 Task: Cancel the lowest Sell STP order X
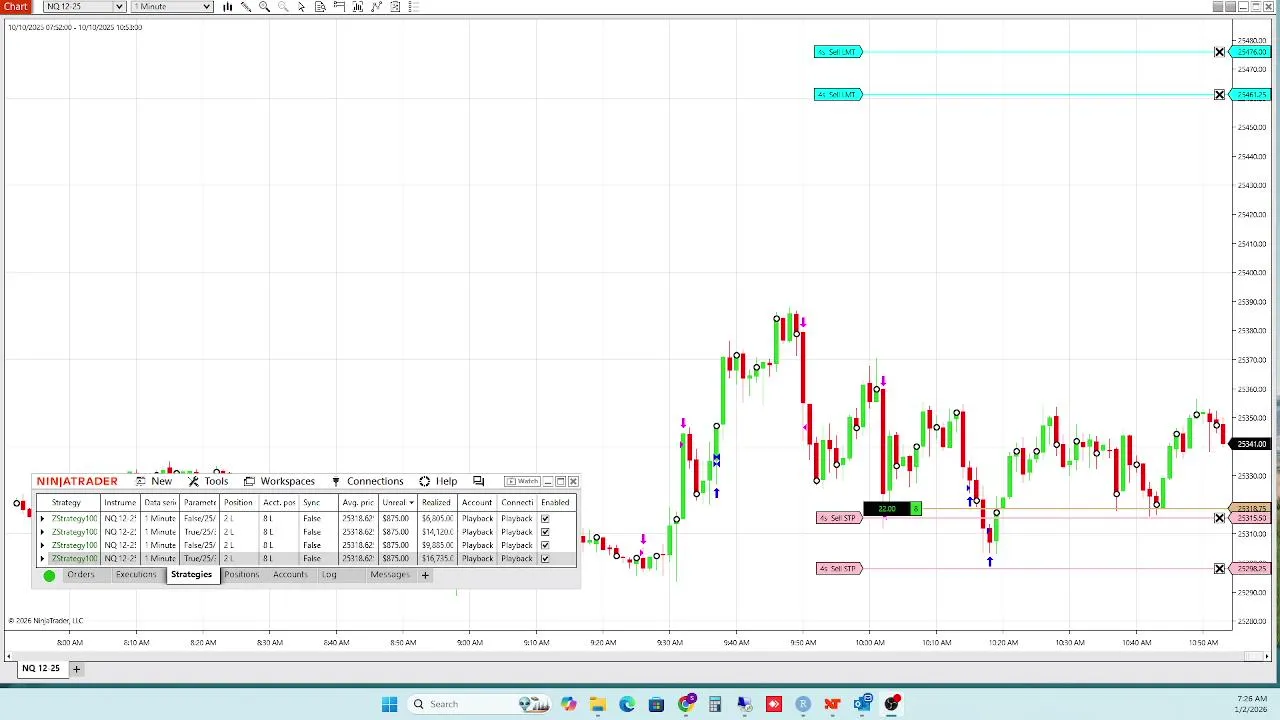coord(1219,569)
